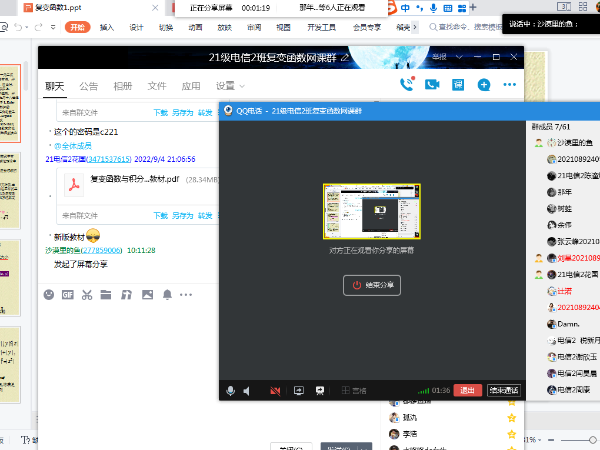
Task: Click the WPS 开发工具 ribbon tab
Action: pyautogui.click(x=321, y=28)
